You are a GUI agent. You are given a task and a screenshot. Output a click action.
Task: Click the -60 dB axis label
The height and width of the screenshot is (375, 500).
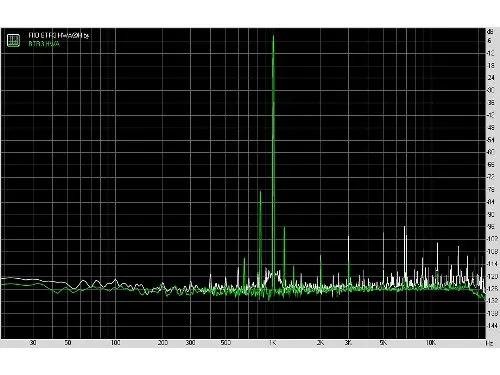click(x=491, y=152)
